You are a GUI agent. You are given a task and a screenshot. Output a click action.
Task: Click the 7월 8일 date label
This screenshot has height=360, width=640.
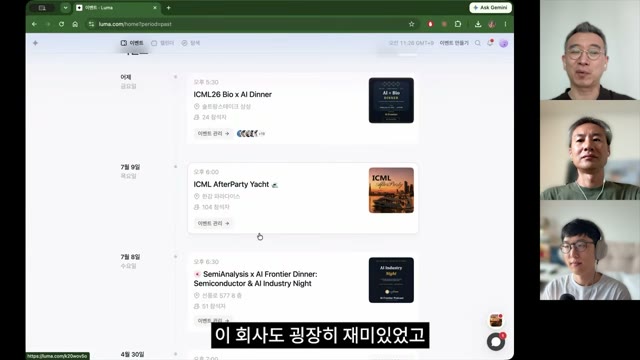[x=130, y=257]
